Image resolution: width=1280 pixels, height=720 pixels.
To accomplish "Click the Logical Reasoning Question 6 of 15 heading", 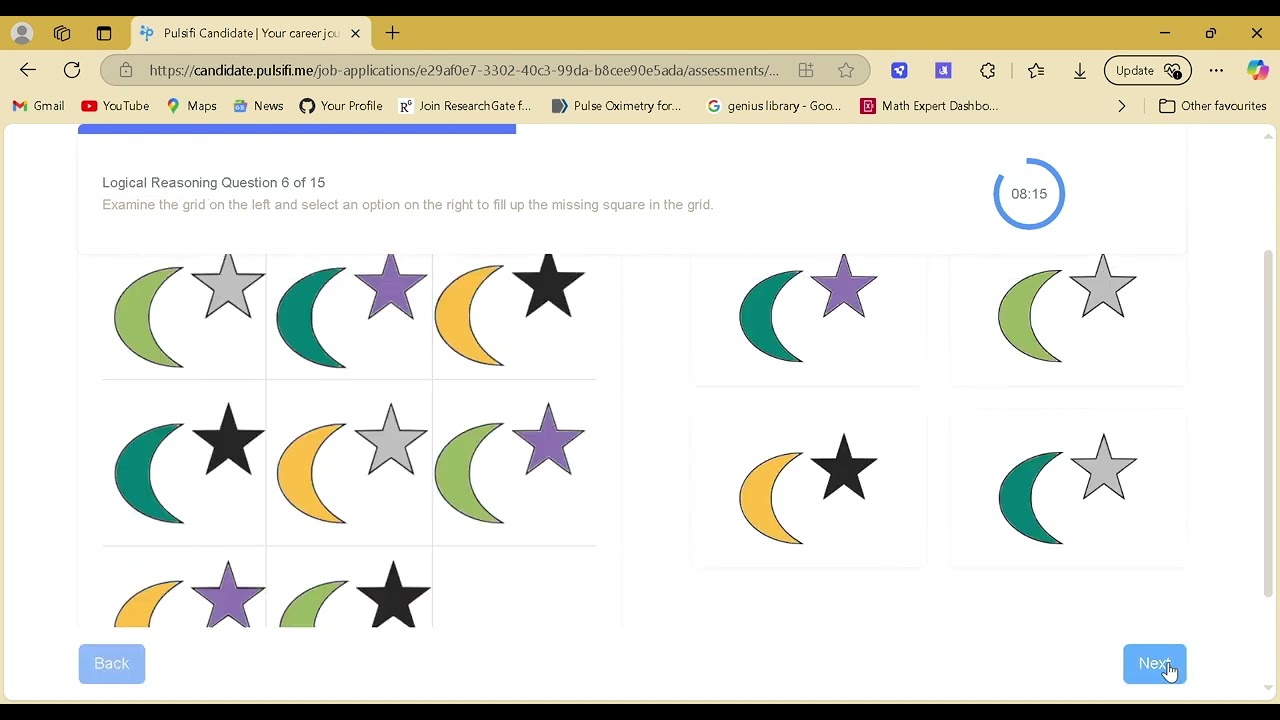I will [213, 183].
